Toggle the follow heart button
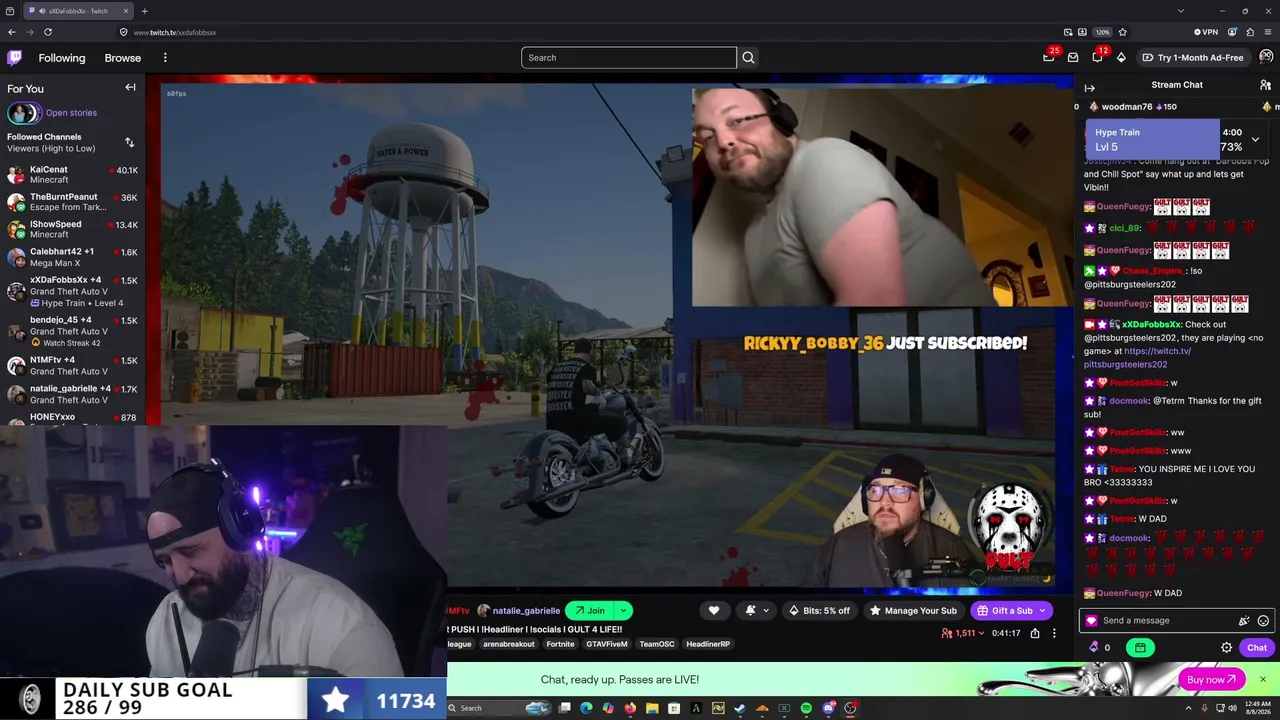This screenshot has height=720, width=1280. (x=714, y=611)
